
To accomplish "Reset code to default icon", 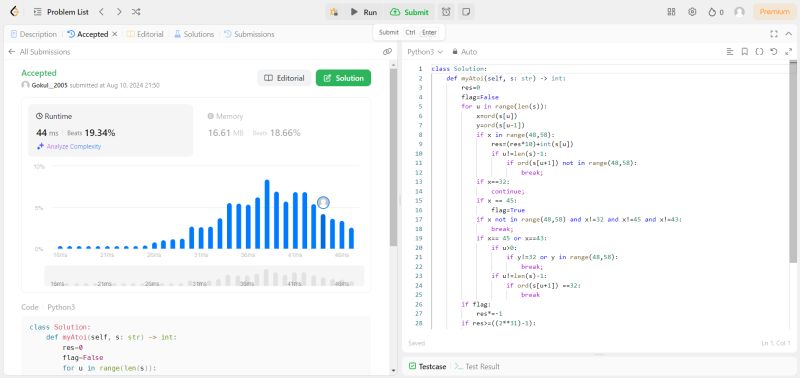I will pyautogui.click(x=774, y=52).
